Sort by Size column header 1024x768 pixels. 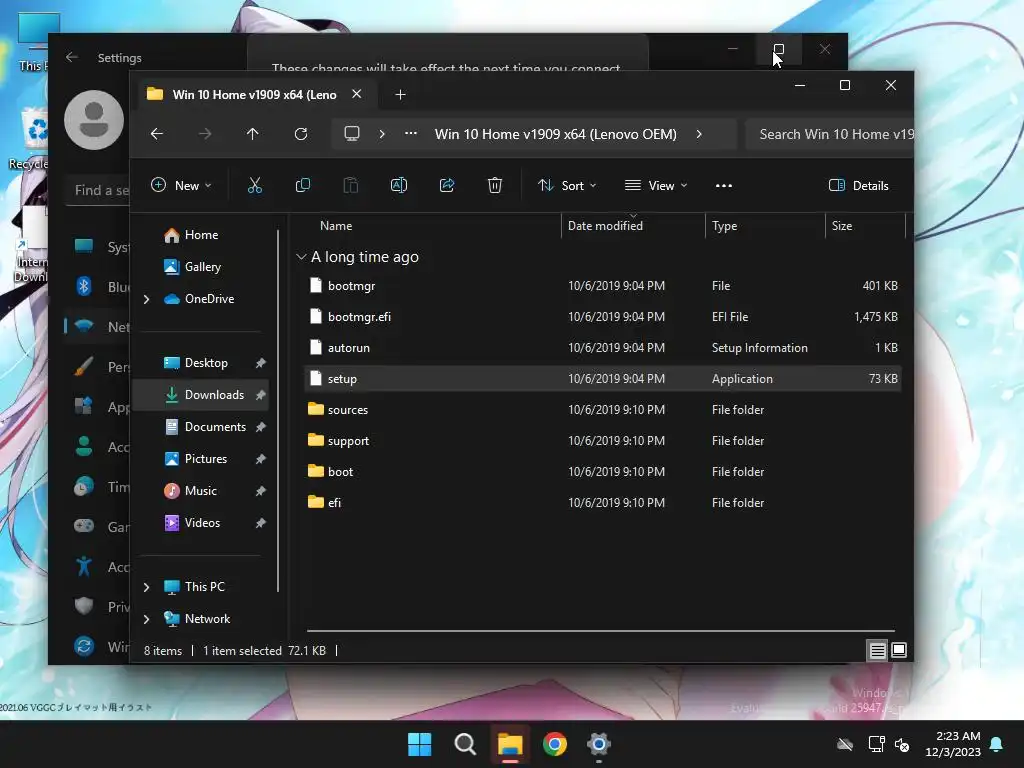pos(842,226)
